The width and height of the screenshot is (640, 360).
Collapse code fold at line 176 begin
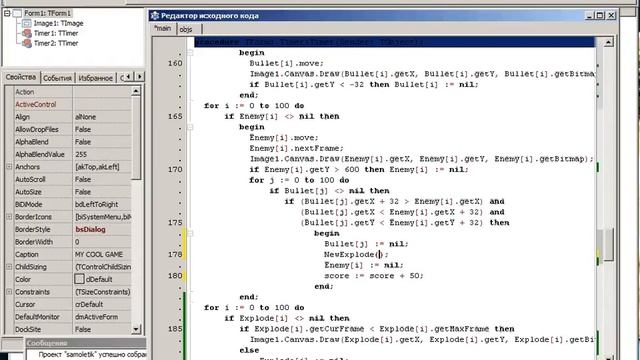coord(190,233)
